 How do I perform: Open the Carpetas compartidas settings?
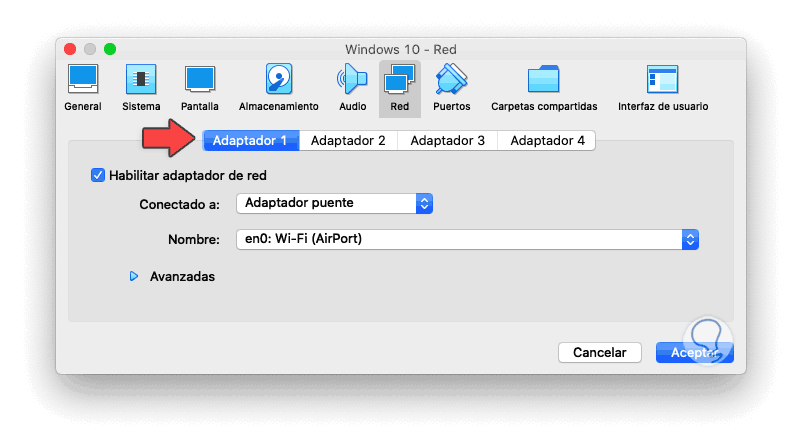click(544, 88)
